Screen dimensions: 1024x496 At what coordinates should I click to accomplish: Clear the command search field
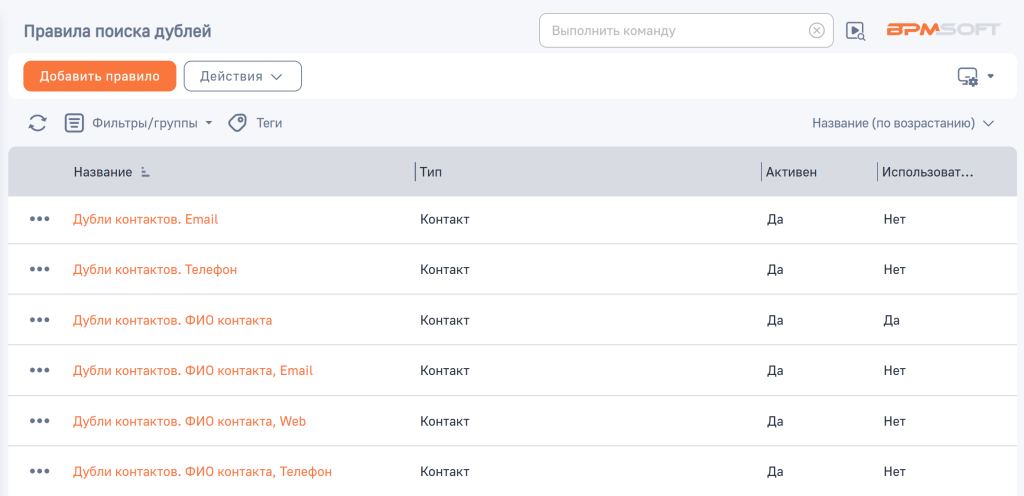click(817, 31)
